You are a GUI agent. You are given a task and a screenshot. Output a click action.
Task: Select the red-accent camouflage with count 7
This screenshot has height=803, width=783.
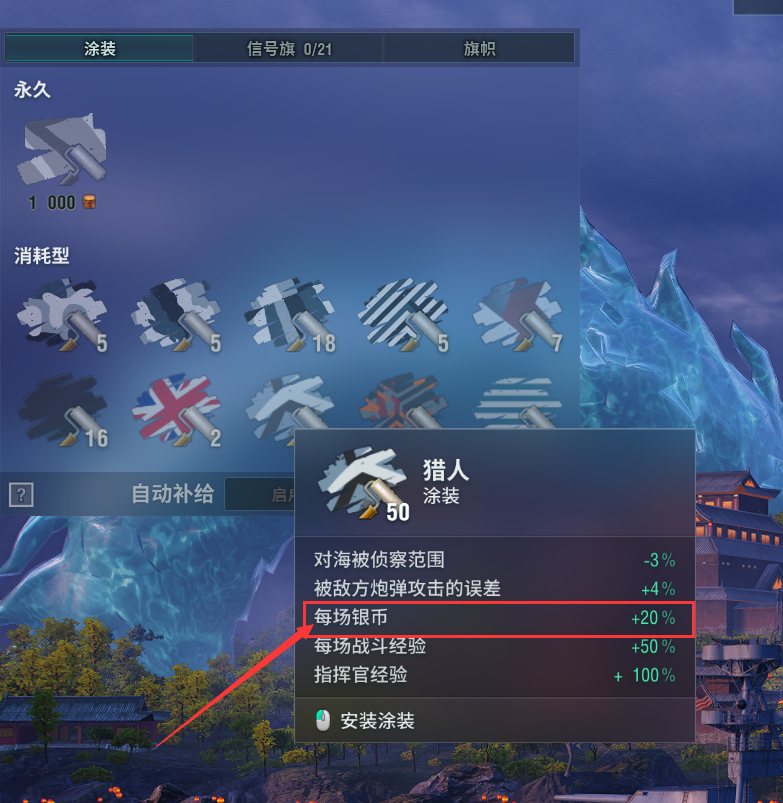click(x=517, y=315)
